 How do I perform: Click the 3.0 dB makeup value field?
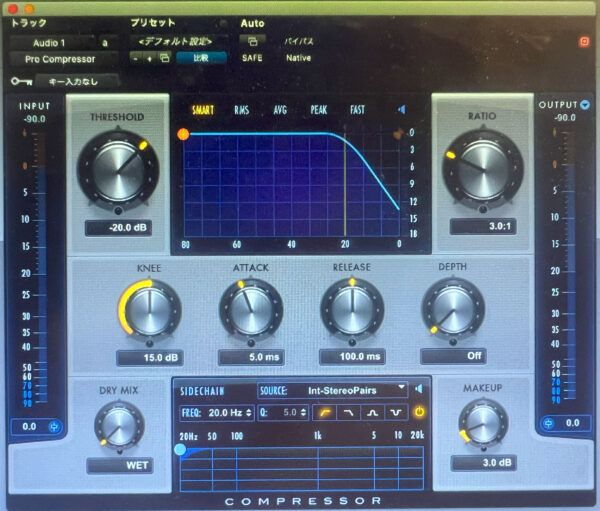[x=484, y=463]
